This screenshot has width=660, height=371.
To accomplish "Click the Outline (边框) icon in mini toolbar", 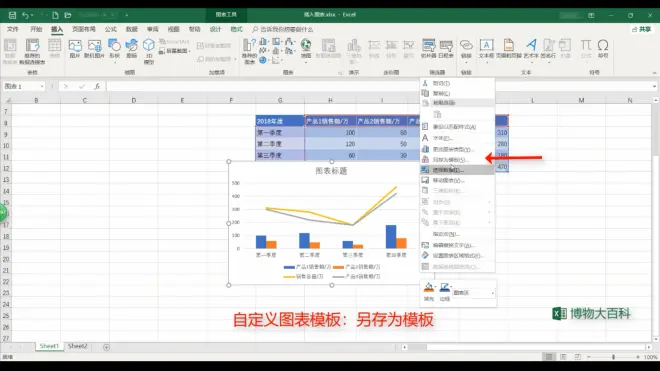I will click(444, 291).
